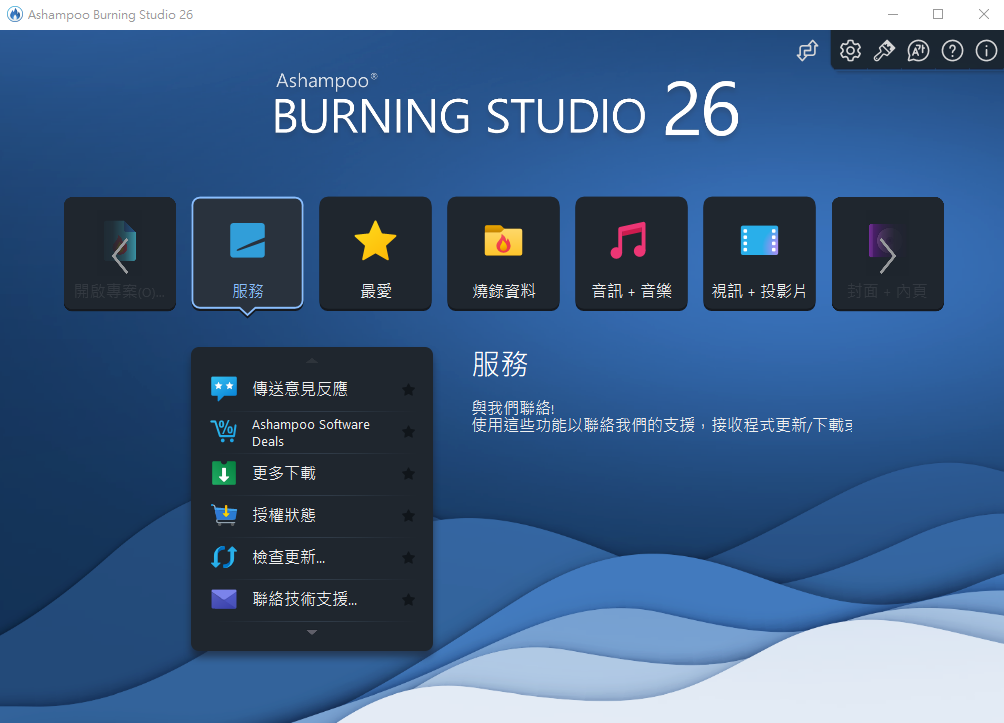Toggle favorite star for 檢查更新
The image size is (1004, 723).
[x=409, y=558]
